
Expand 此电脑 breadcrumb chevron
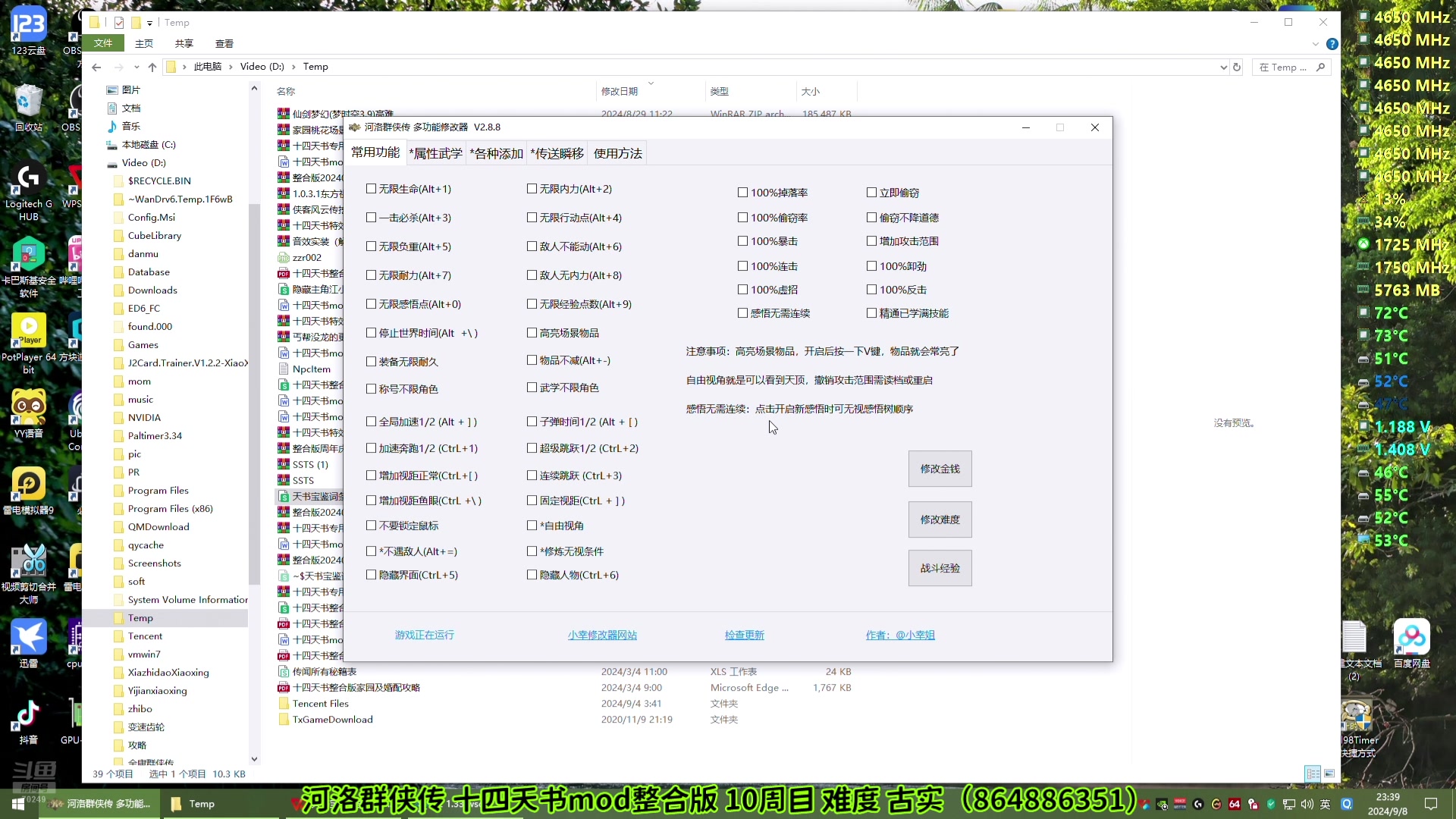pyautogui.click(x=231, y=67)
